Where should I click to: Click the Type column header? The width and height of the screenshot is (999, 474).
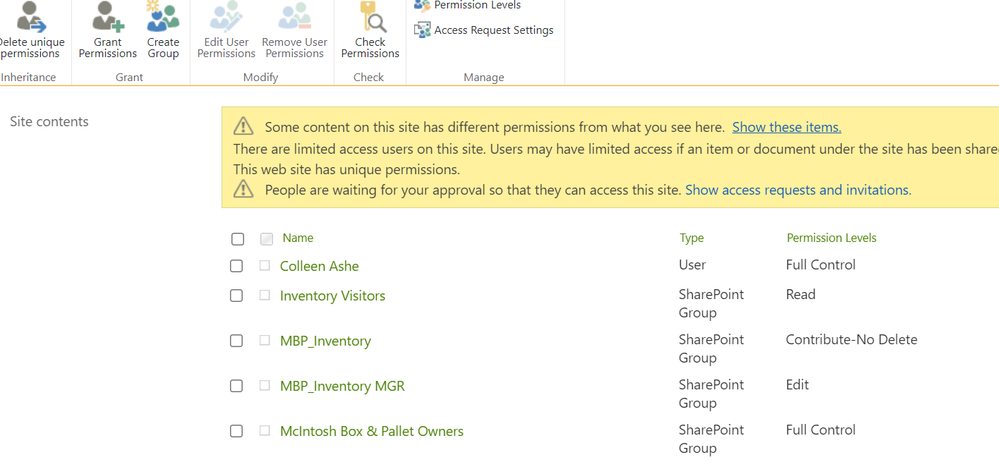click(691, 238)
